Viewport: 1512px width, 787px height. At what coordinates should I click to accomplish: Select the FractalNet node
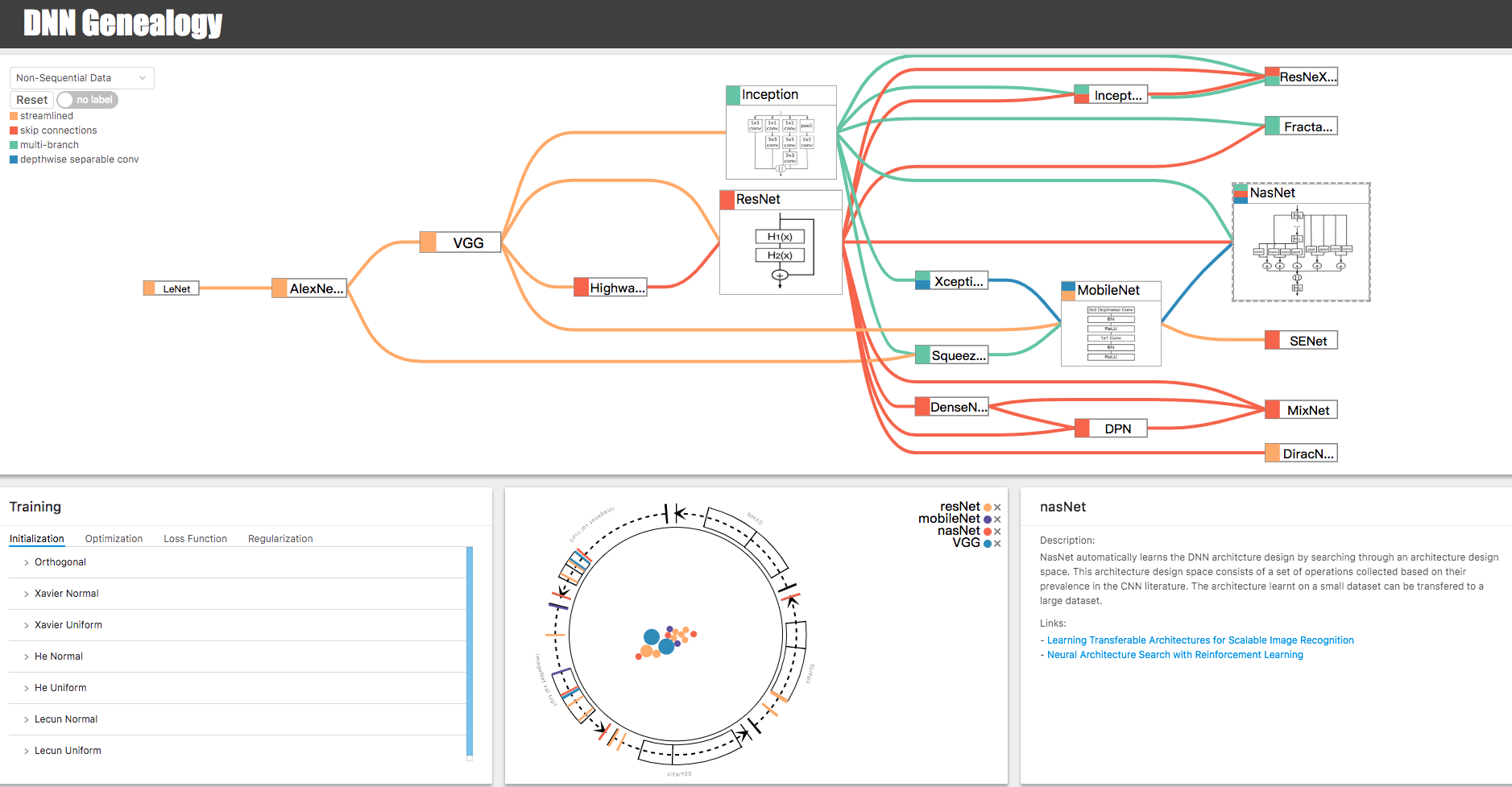pos(1301,126)
